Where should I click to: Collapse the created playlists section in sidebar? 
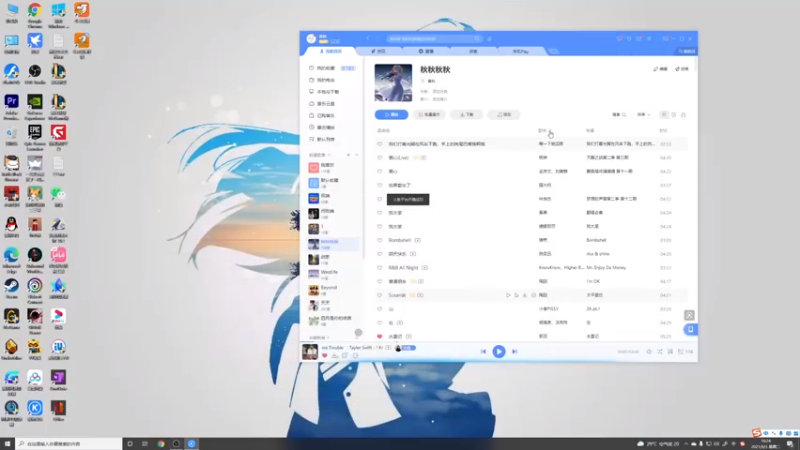point(357,155)
